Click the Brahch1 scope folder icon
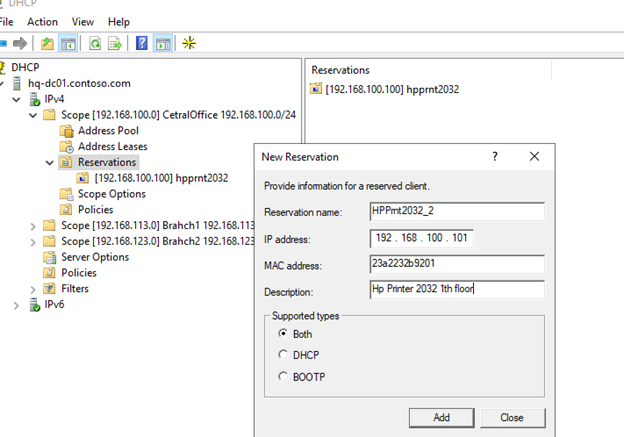The height and width of the screenshot is (437, 624). 49,226
